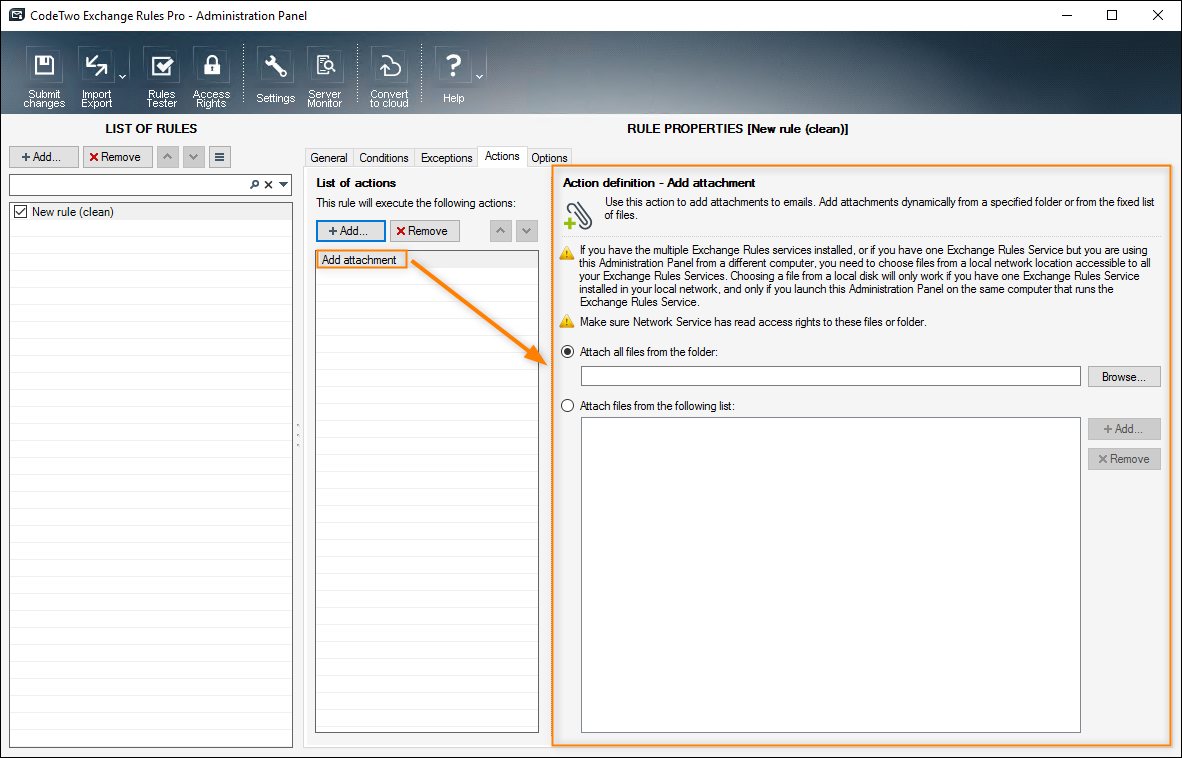
Task: Toggle the New rule (clean) checkbox
Action: [20, 212]
